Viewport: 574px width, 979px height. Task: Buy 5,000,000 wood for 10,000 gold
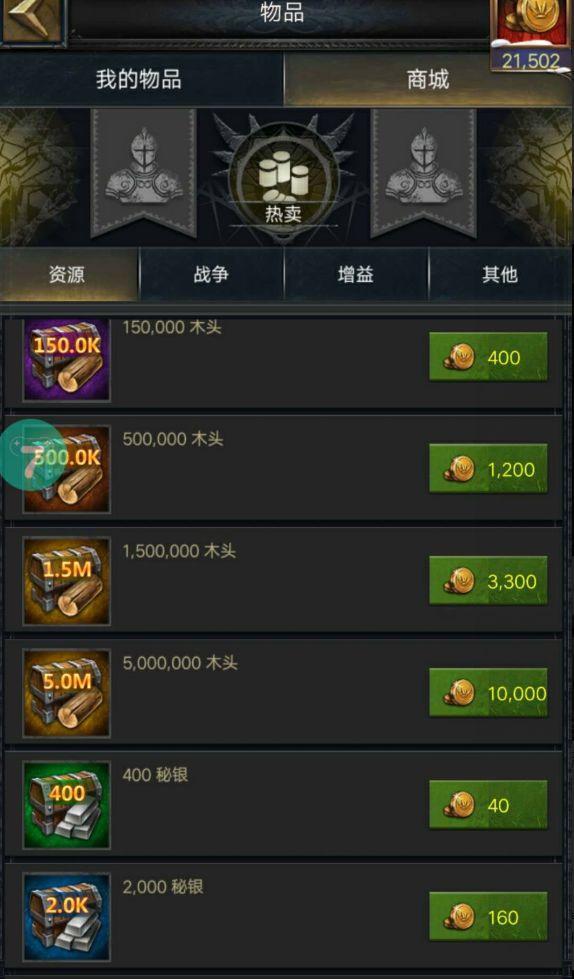pyautogui.click(x=488, y=692)
